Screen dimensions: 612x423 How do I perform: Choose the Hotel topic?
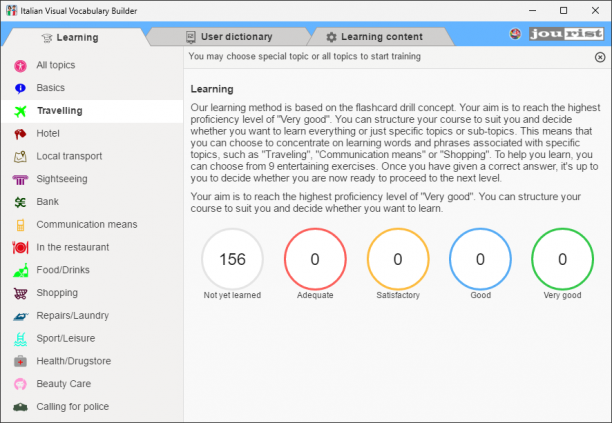pos(92,133)
